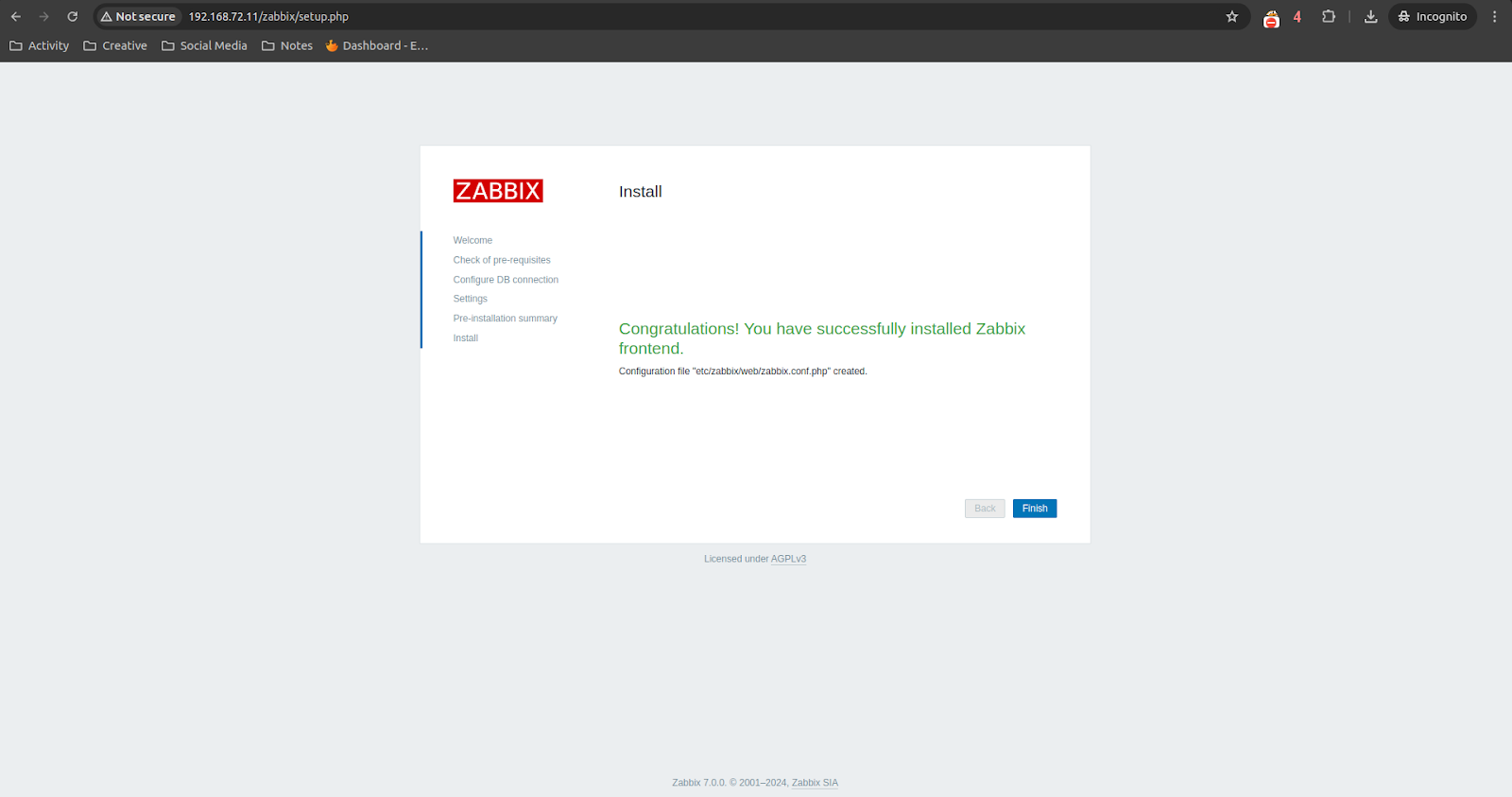Click the Congratulations success message
1512x797 pixels.
point(822,338)
